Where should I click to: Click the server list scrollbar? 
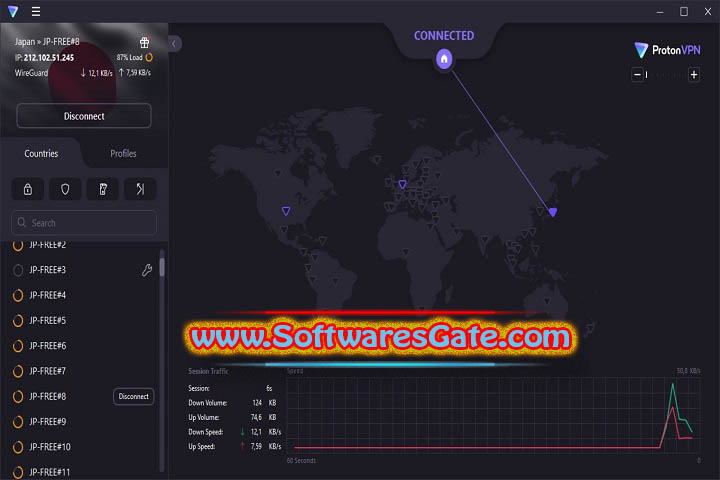click(x=162, y=267)
